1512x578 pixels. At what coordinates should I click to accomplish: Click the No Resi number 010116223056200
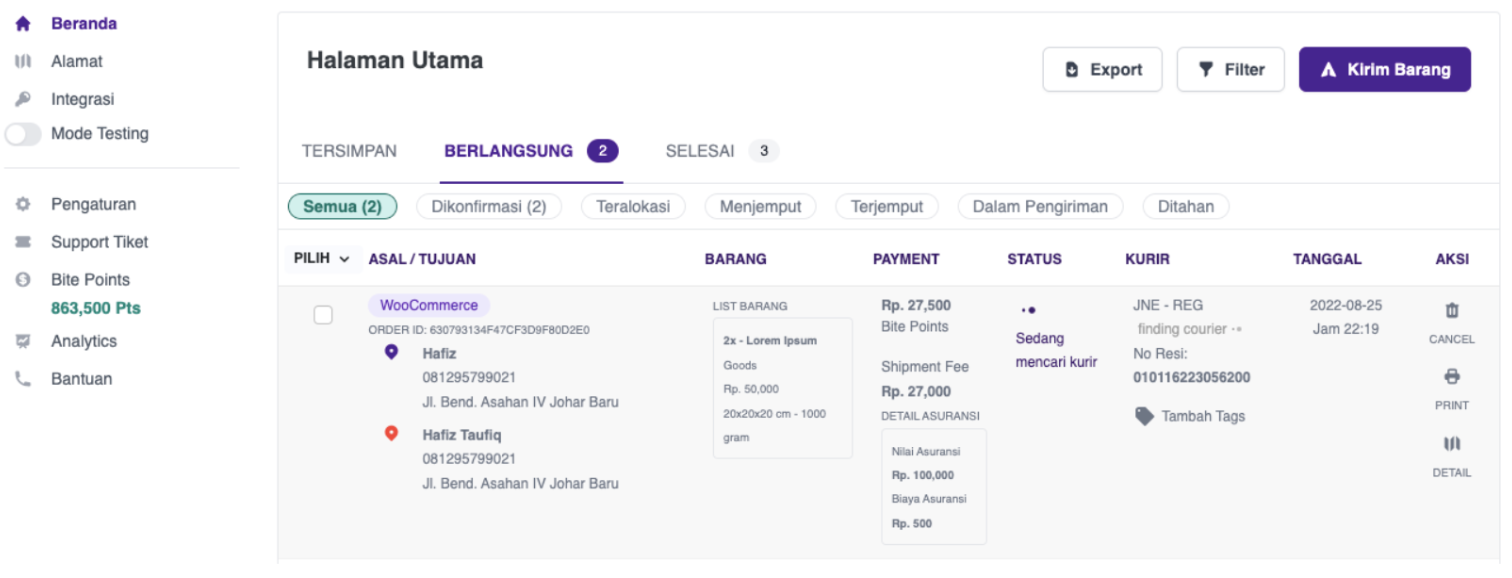coord(1192,378)
